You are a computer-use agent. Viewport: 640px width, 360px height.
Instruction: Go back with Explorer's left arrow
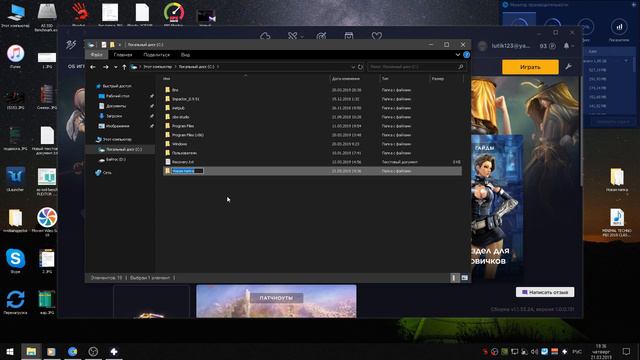93,67
